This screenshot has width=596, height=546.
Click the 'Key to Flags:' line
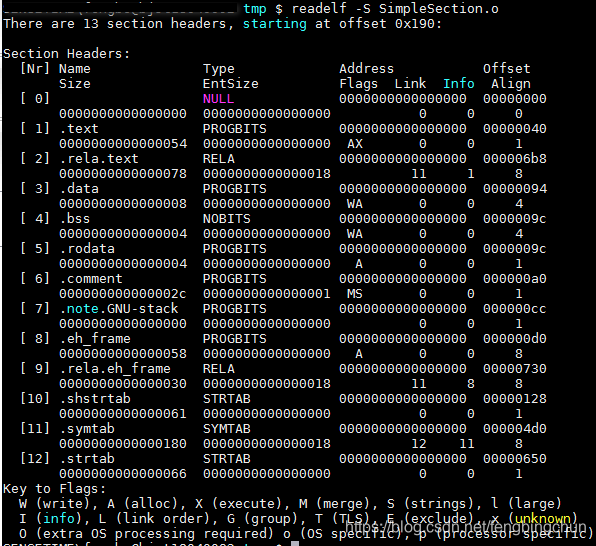click(x=54, y=489)
